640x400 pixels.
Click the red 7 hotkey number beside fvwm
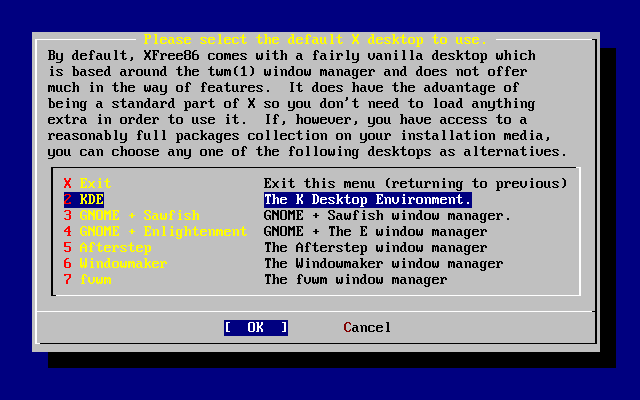pyautogui.click(x=68, y=280)
